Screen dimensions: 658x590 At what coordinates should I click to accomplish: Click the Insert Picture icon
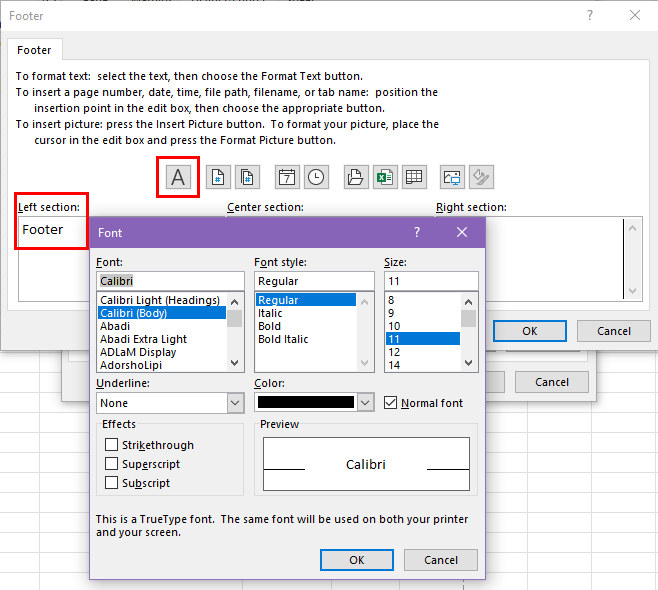click(452, 177)
